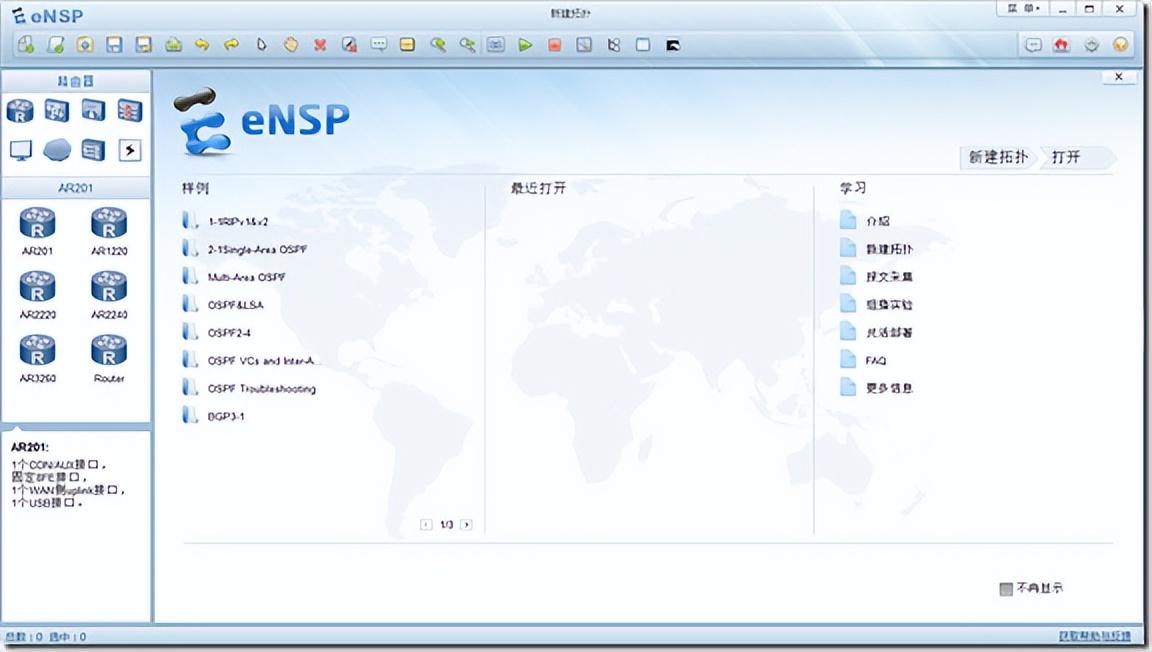Go to next page of samples
Image resolution: width=1152 pixels, height=652 pixels.
(466, 525)
